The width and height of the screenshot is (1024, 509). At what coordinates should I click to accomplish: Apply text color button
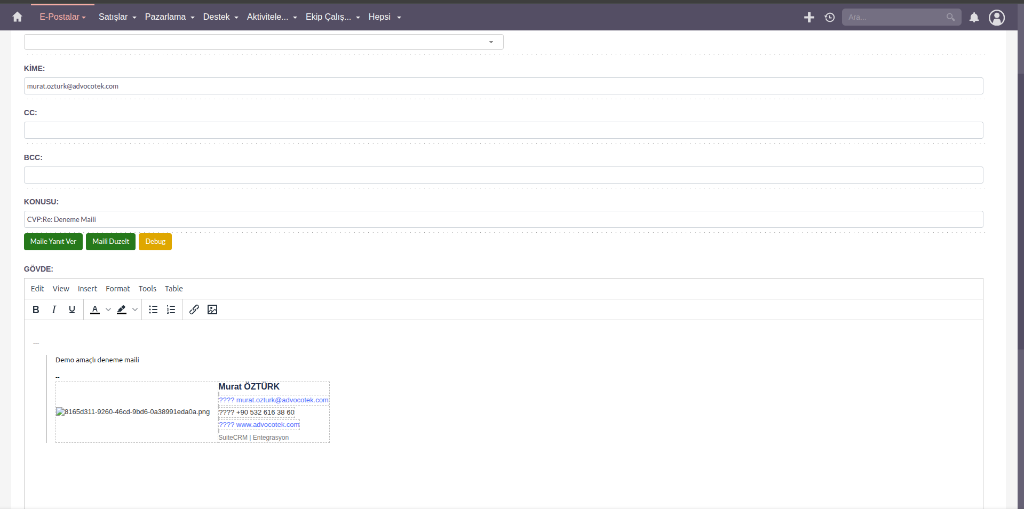click(x=95, y=310)
